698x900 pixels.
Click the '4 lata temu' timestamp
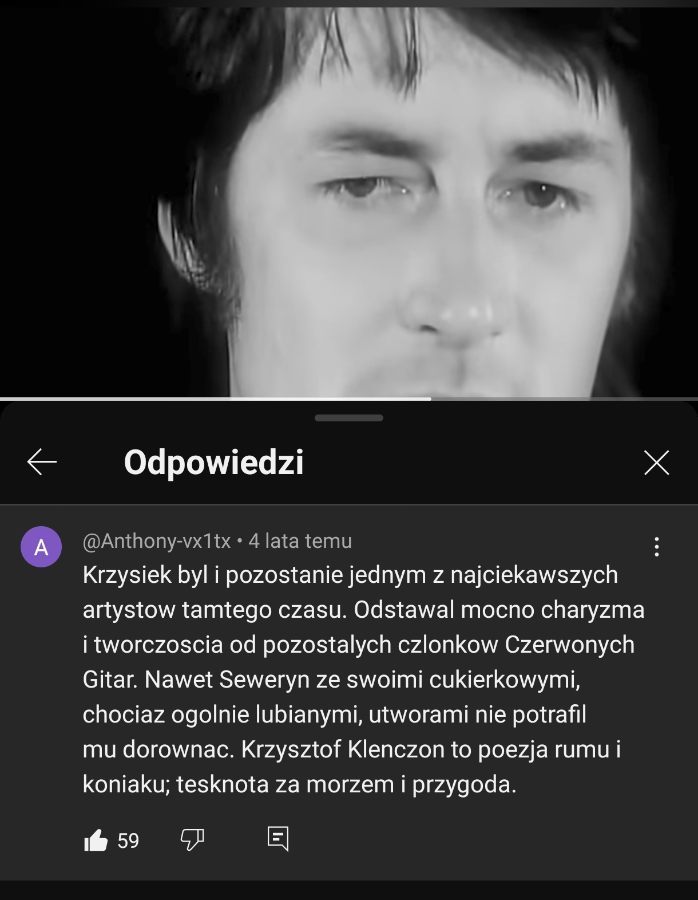(300, 541)
